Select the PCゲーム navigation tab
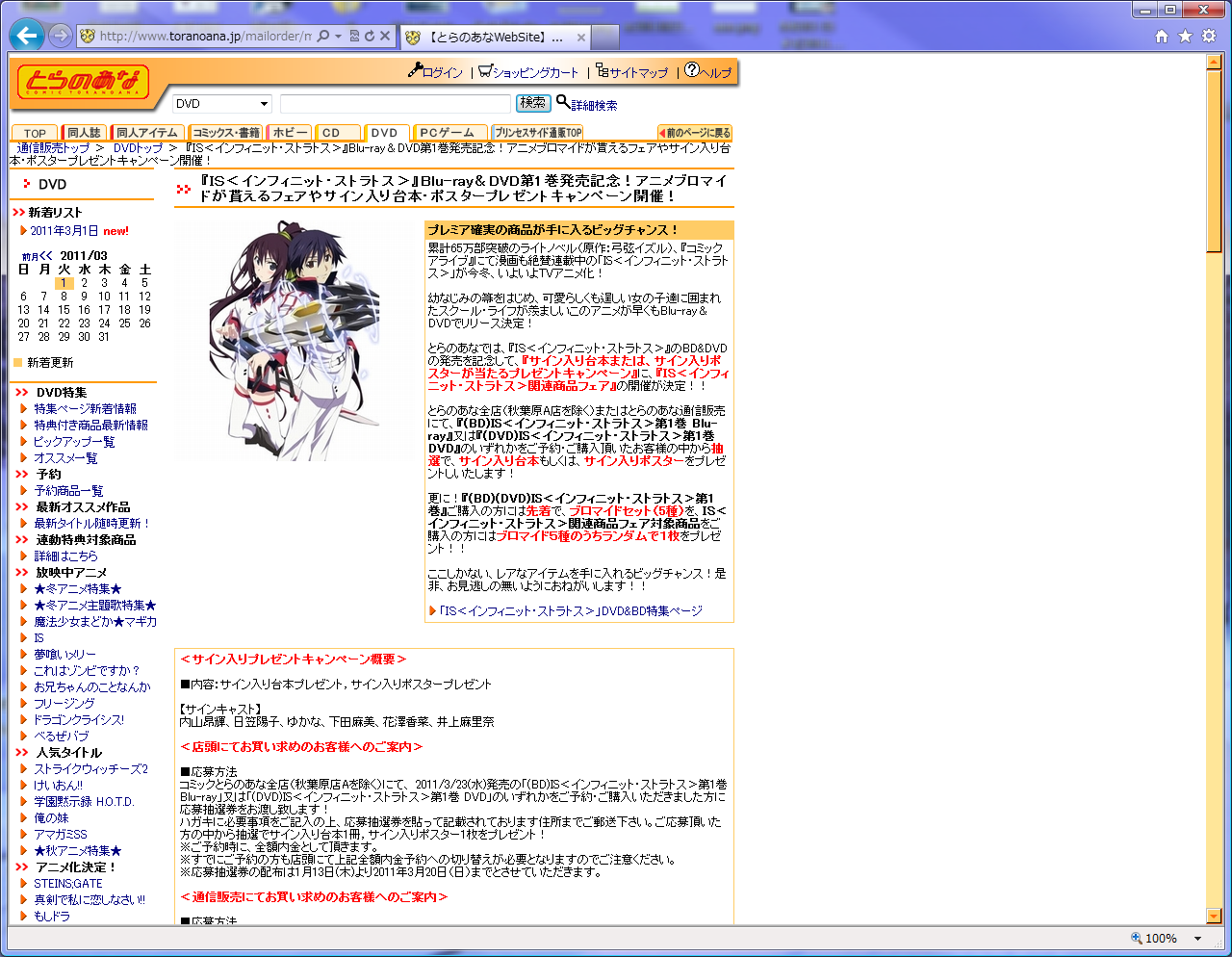Screen dimensions: 1232x957 (x=450, y=133)
